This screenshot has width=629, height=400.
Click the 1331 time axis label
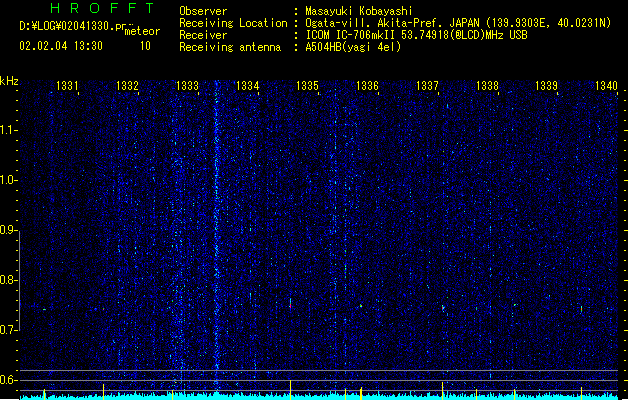67,85
